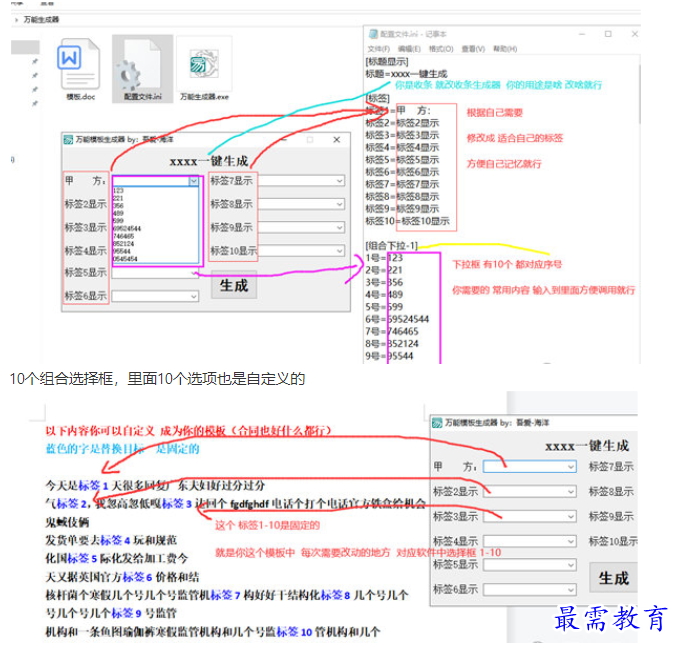Click Notepad line 标签2=标签2显示
The height and width of the screenshot is (650, 676).
tap(402, 123)
